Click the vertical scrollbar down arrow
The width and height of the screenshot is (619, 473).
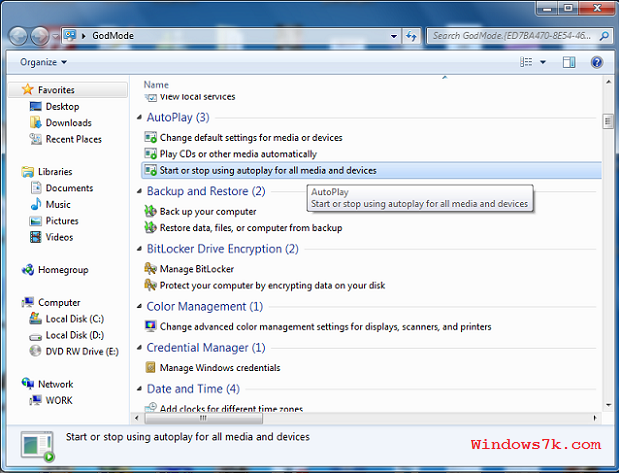point(608,405)
